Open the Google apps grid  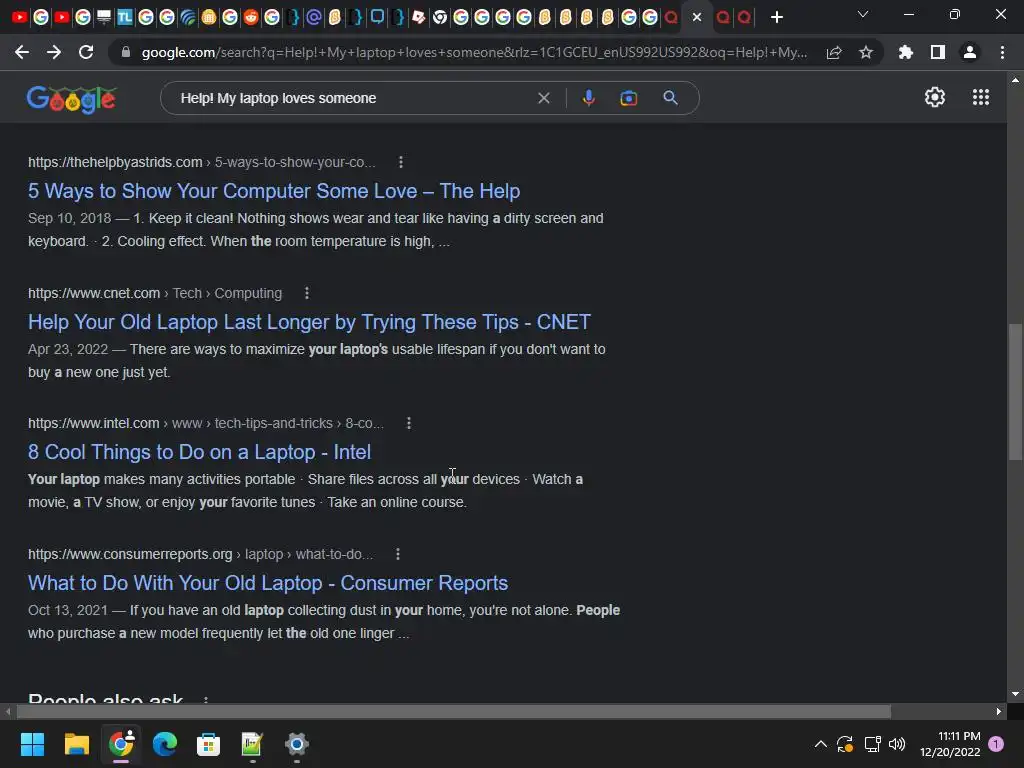point(980,97)
